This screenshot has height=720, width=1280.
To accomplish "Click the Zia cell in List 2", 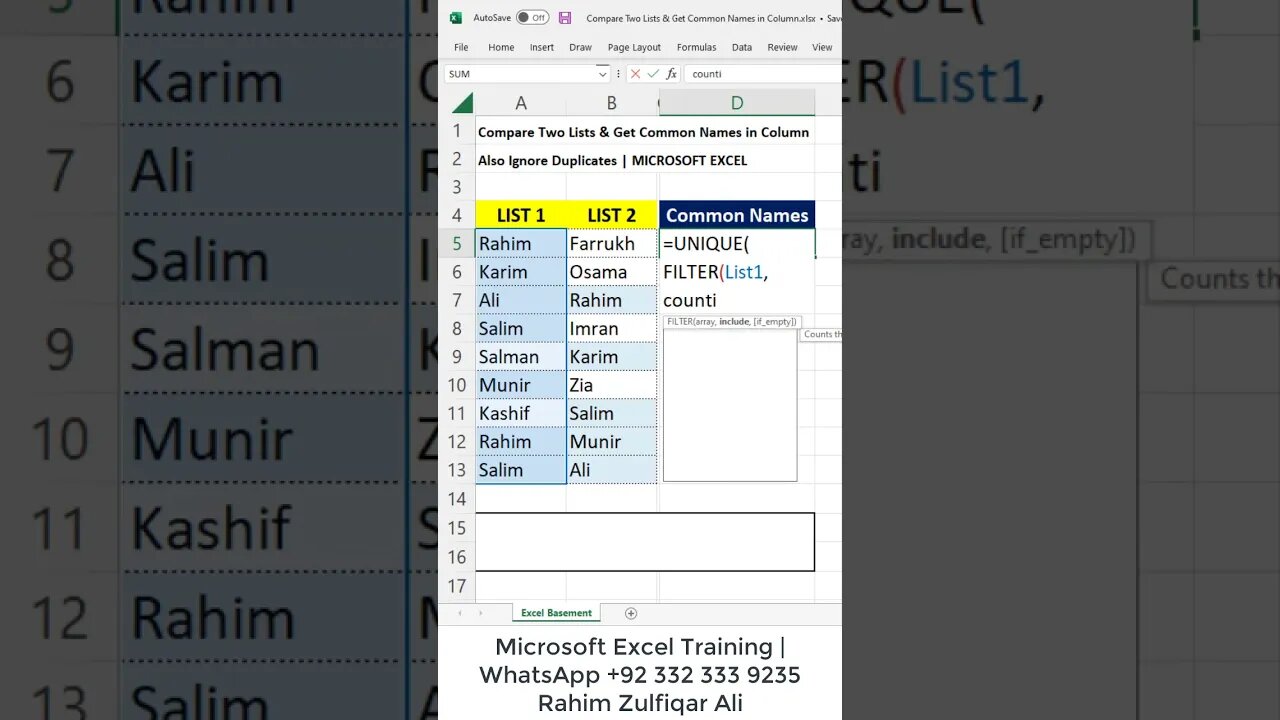I will (x=611, y=385).
